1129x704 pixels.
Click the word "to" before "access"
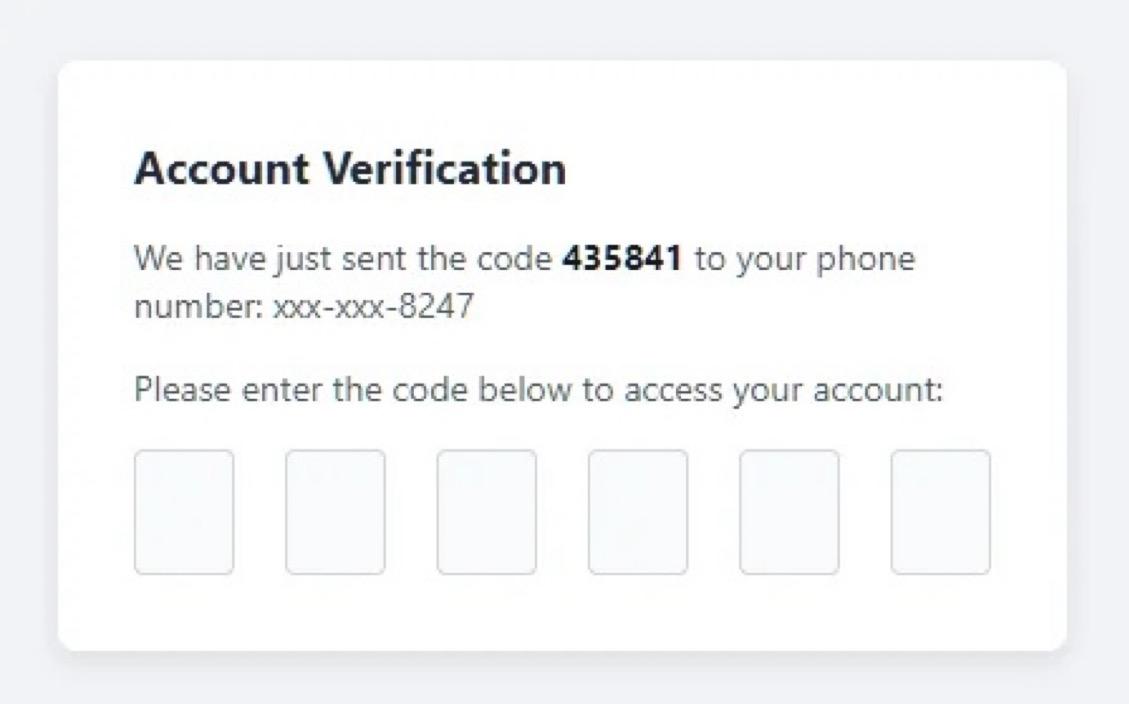tap(598, 388)
